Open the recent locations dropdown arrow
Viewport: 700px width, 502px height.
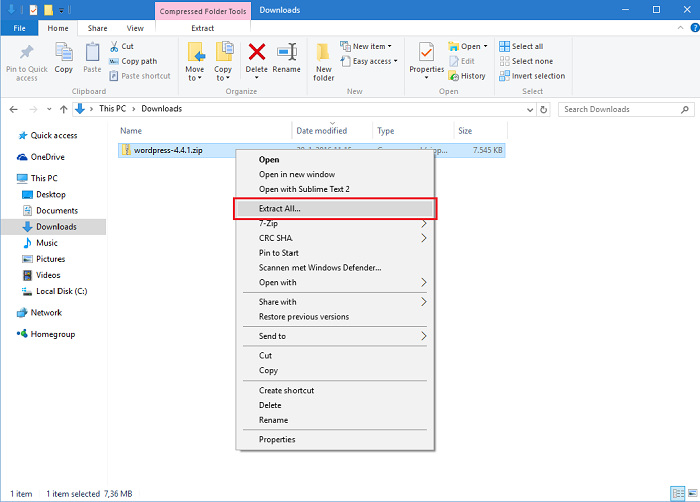pyautogui.click(x=49, y=109)
